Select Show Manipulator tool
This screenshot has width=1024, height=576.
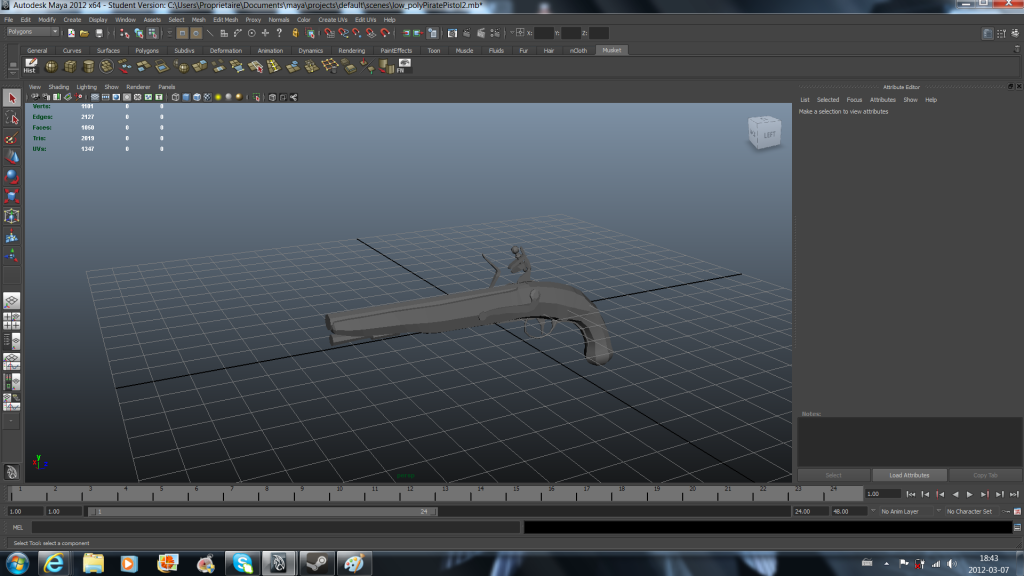(x=12, y=255)
